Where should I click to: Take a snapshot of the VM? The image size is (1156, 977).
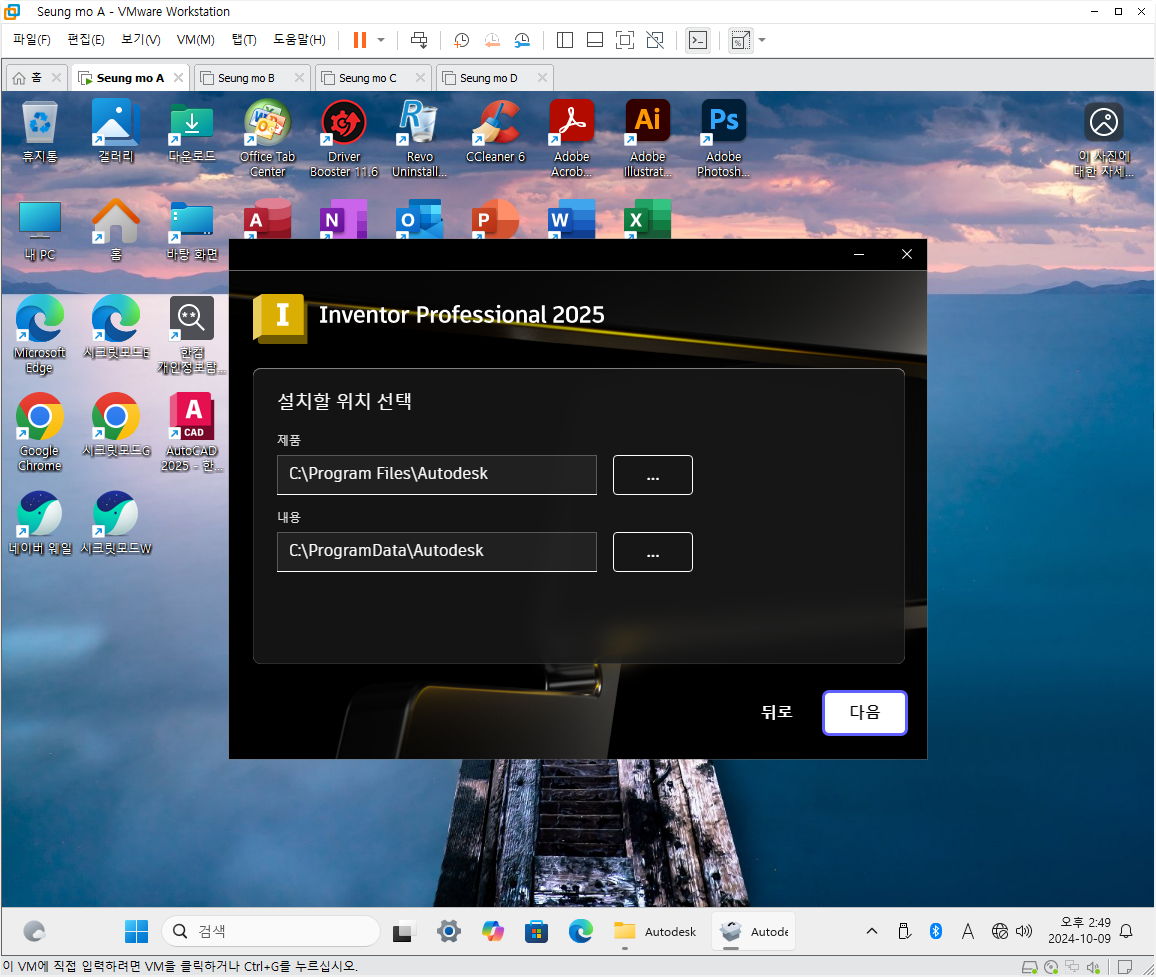pos(462,40)
